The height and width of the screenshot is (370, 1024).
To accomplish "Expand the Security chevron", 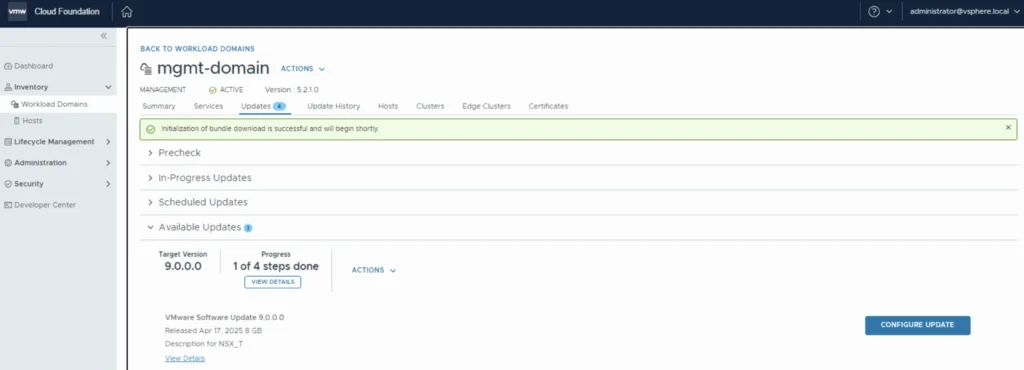I will tap(108, 184).
